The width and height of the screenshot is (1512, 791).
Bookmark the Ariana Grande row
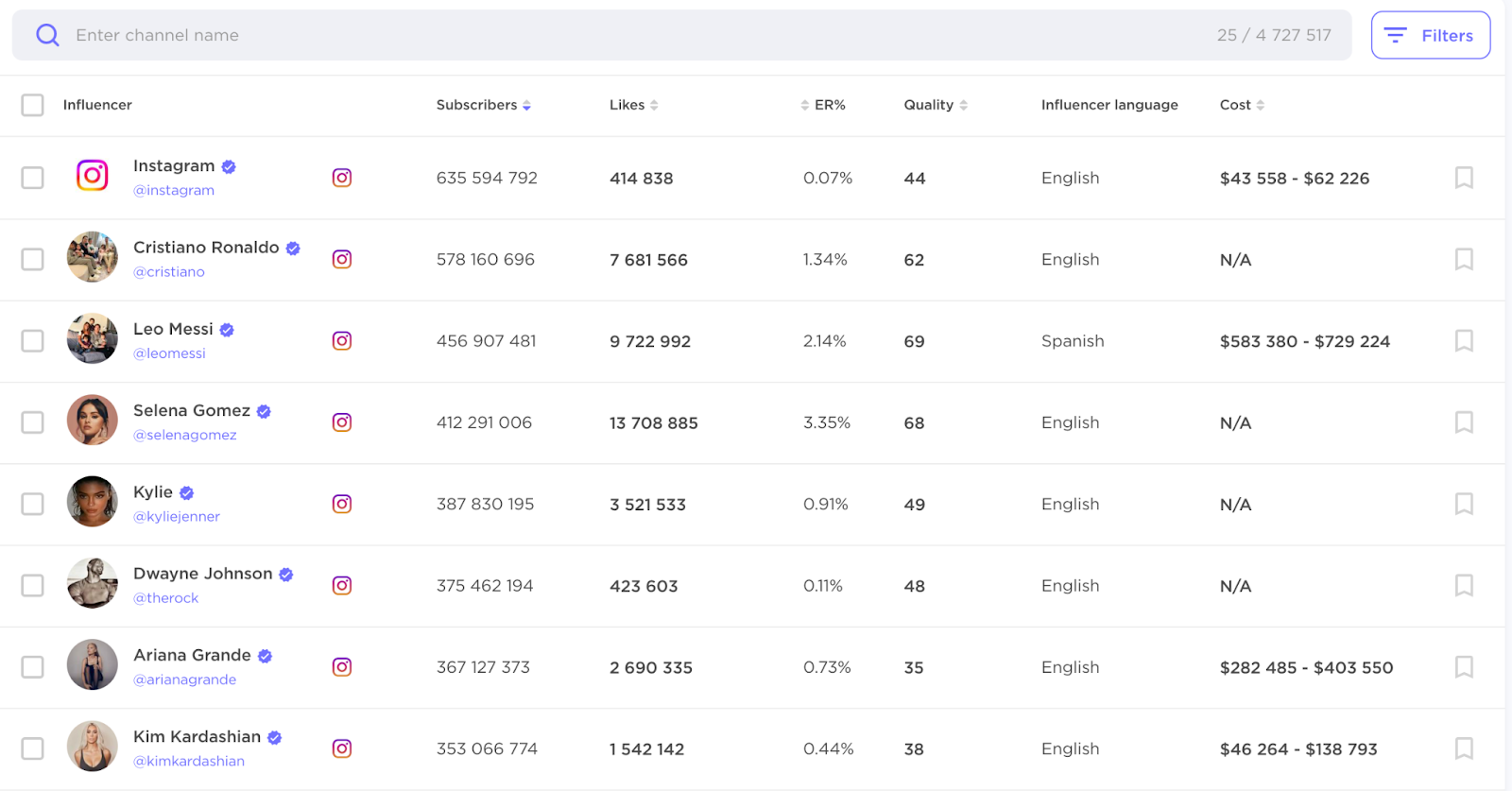click(x=1463, y=667)
